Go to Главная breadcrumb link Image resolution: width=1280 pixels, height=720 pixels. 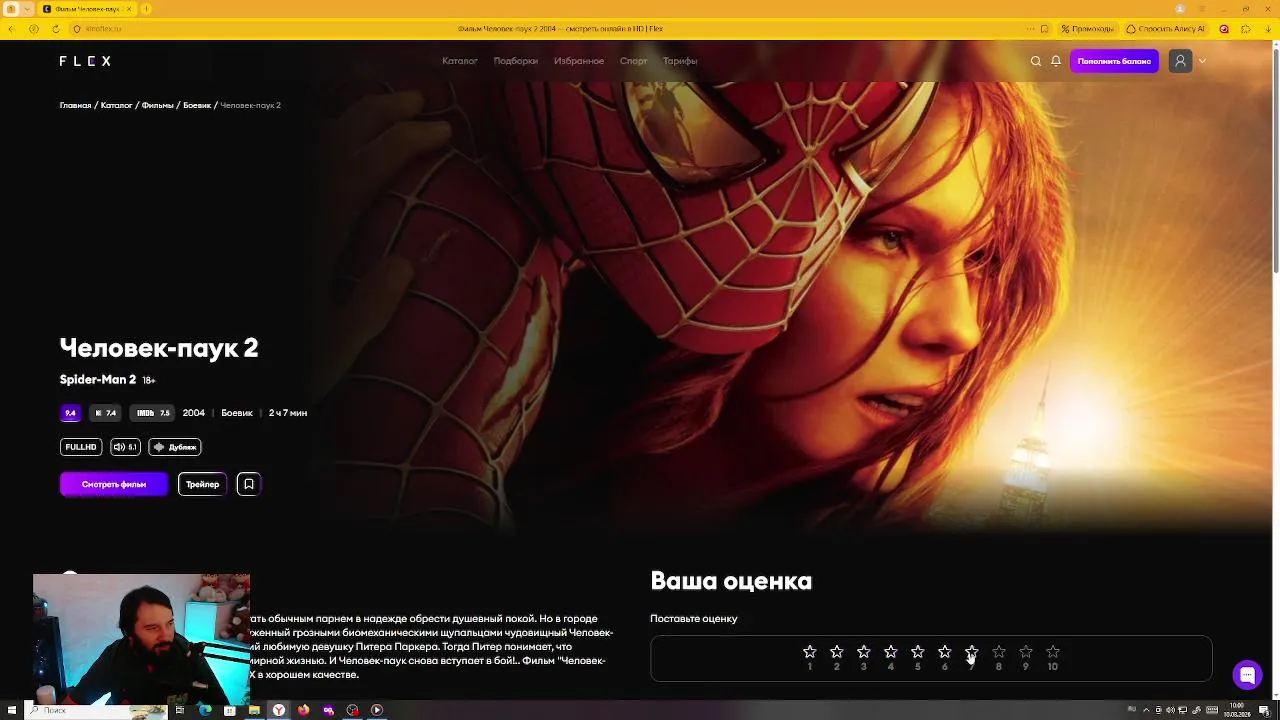click(75, 105)
